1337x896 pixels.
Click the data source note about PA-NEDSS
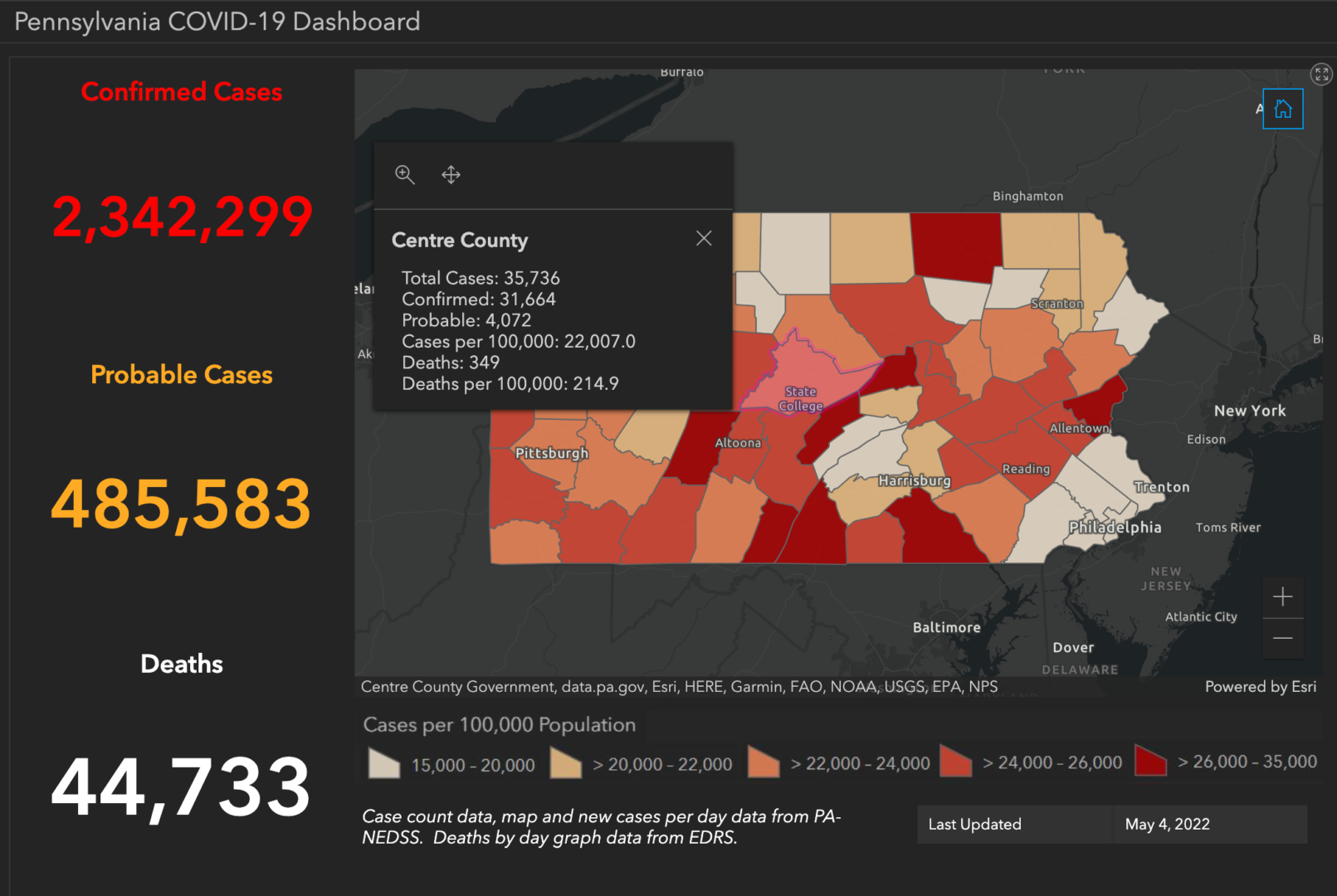tap(602, 826)
